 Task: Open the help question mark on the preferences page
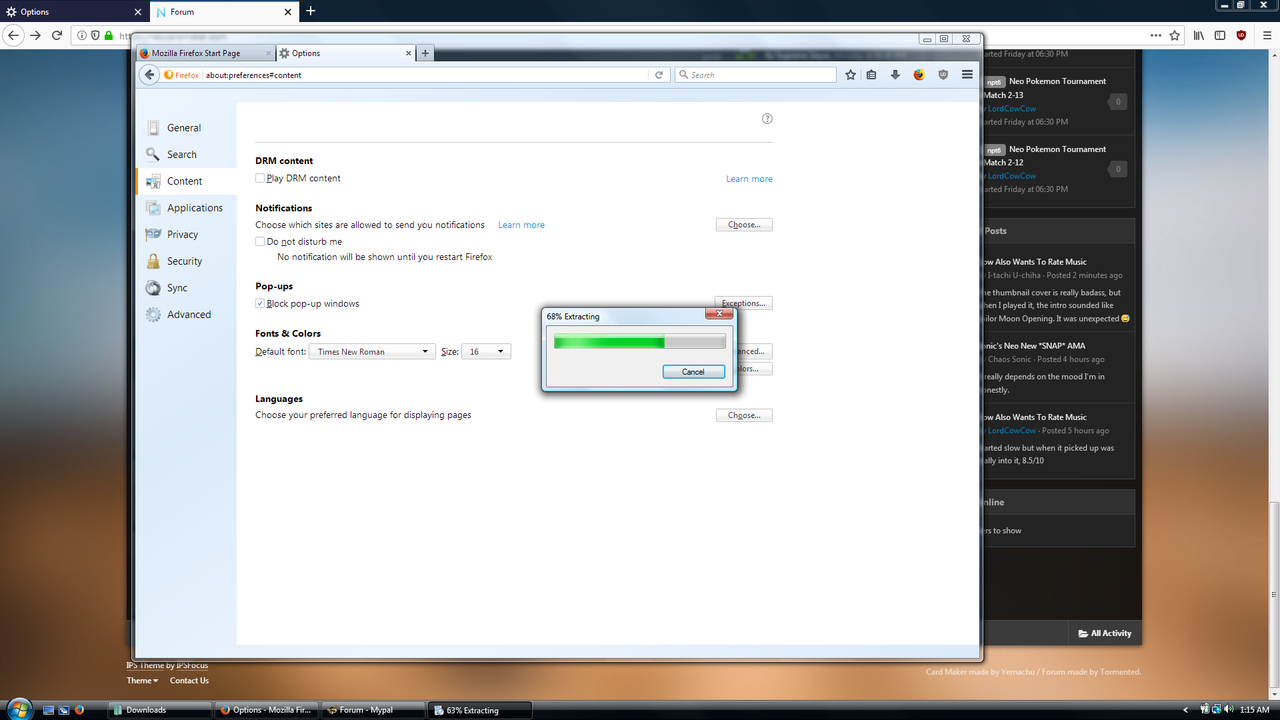coord(767,118)
